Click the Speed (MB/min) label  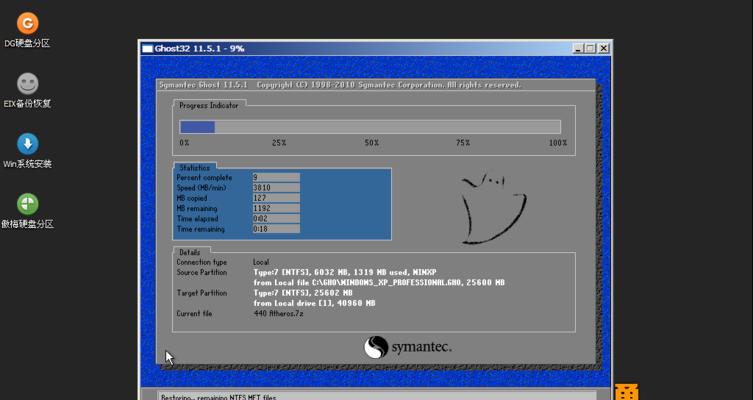click(x=201, y=188)
